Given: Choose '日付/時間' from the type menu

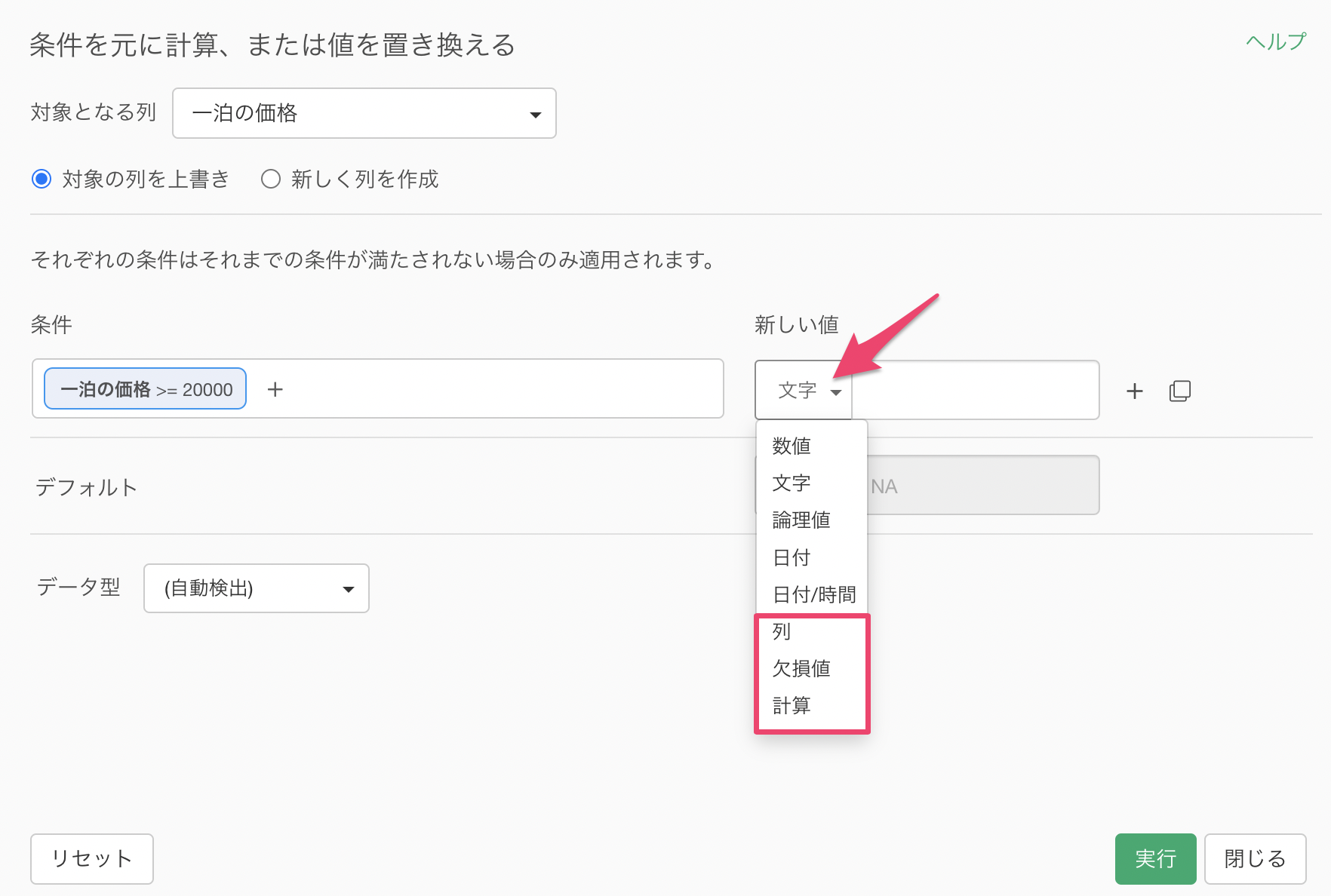Looking at the screenshot, I should click(813, 594).
